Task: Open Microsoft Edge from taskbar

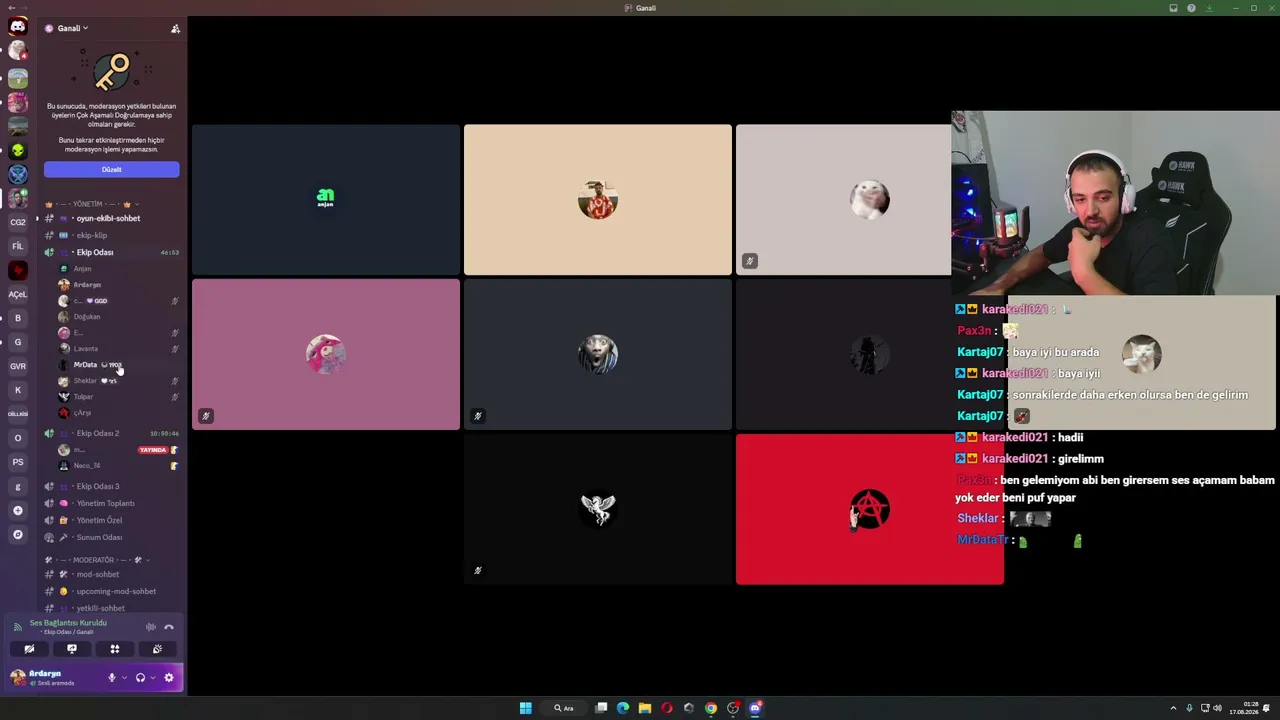Action: tap(623, 708)
